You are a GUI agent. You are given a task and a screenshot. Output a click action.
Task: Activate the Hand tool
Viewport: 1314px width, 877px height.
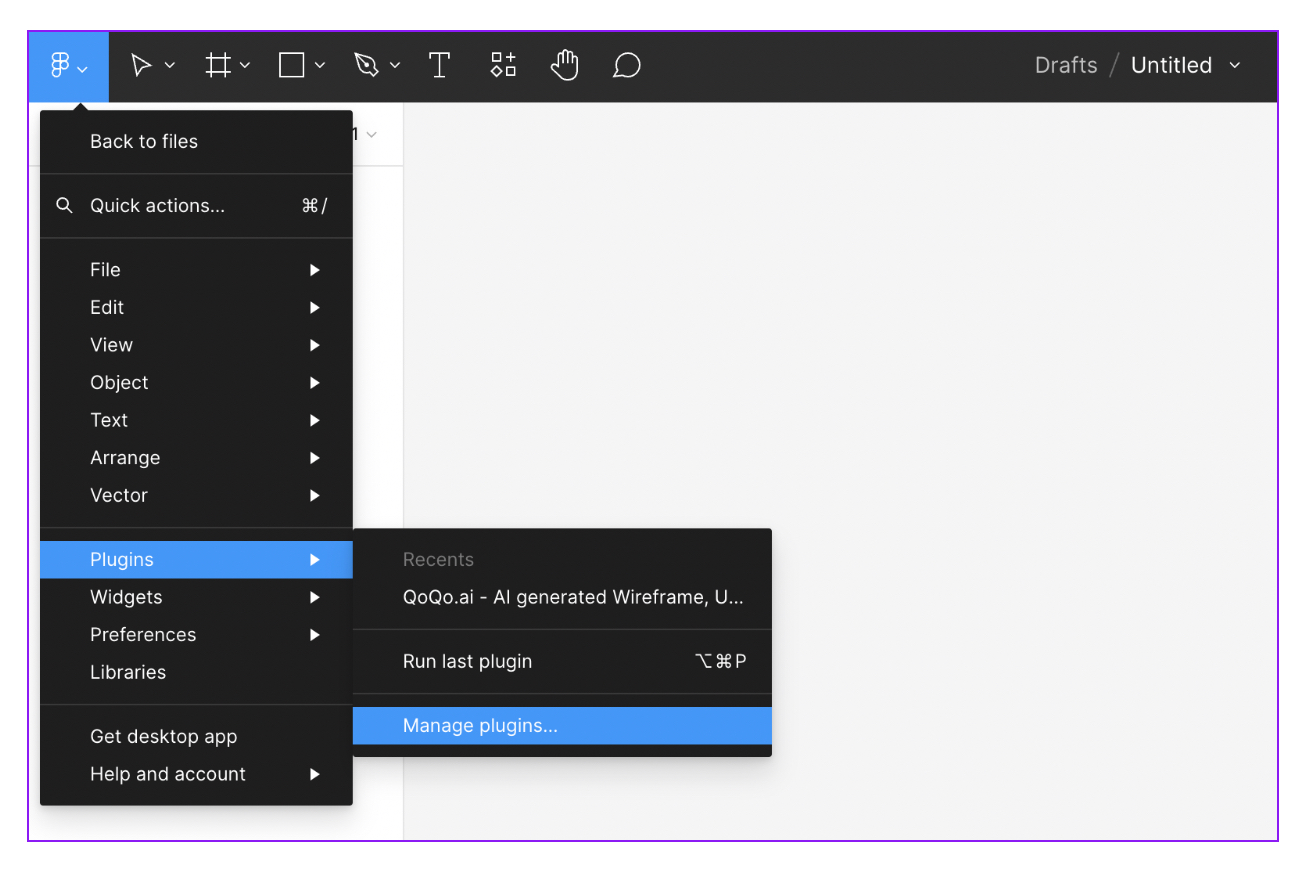(564, 64)
